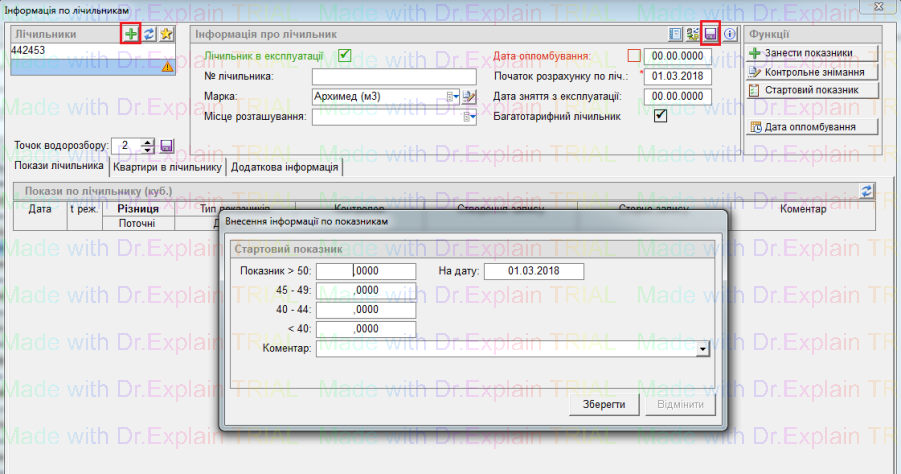Screen dimensions: 901x474
Task: Increase the Точок водорозбору spinner value
Action: [148, 141]
